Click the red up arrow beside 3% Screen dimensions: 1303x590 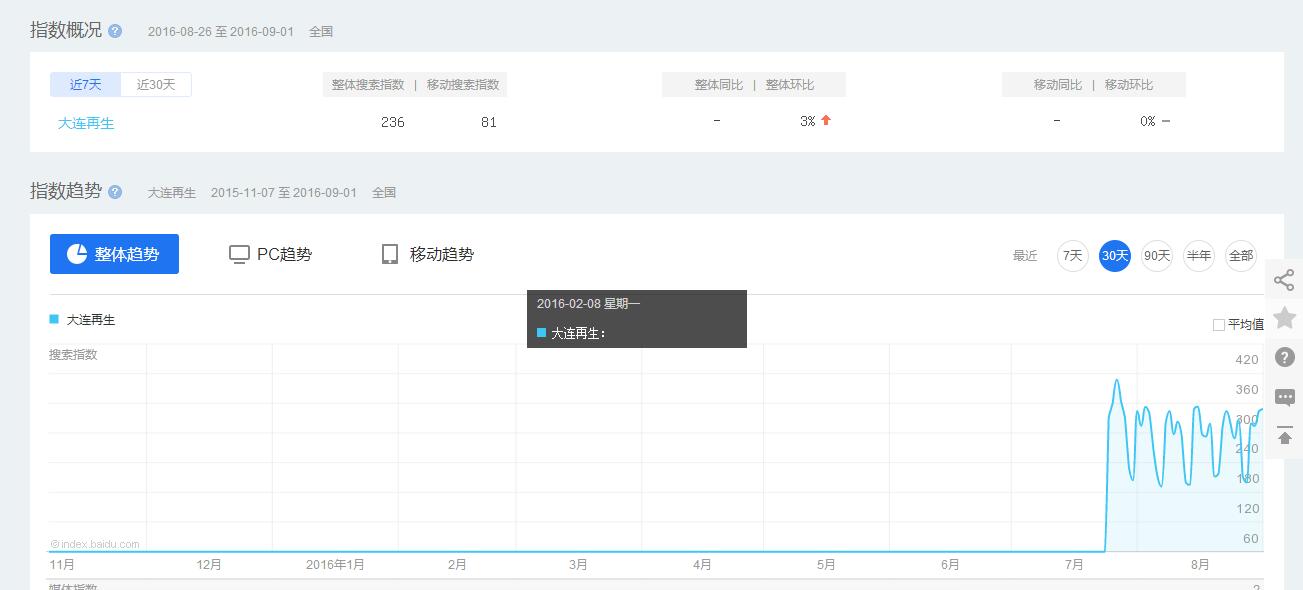826,121
